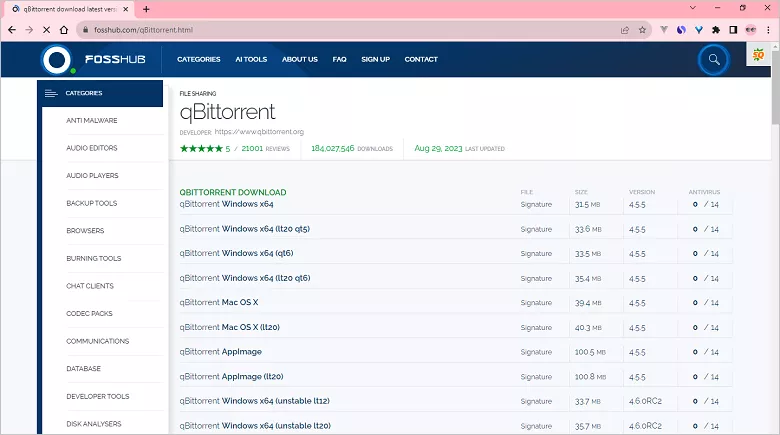Viewport: 780px width, 435px height.
Task: Download qBittorrent Mac OS X (lt20)
Action: click(x=230, y=327)
